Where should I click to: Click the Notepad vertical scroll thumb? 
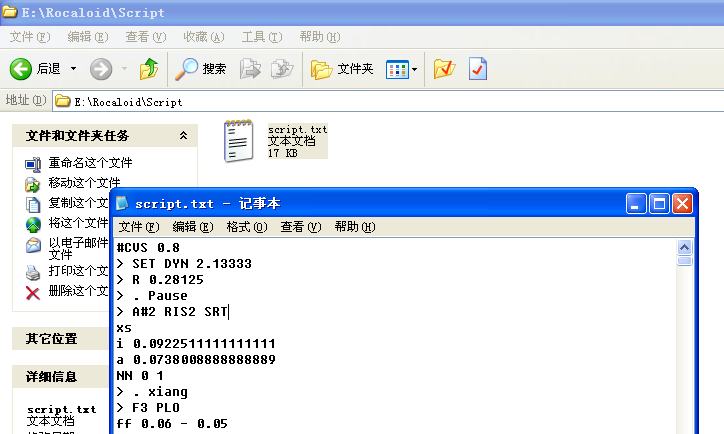pos(684,261)
